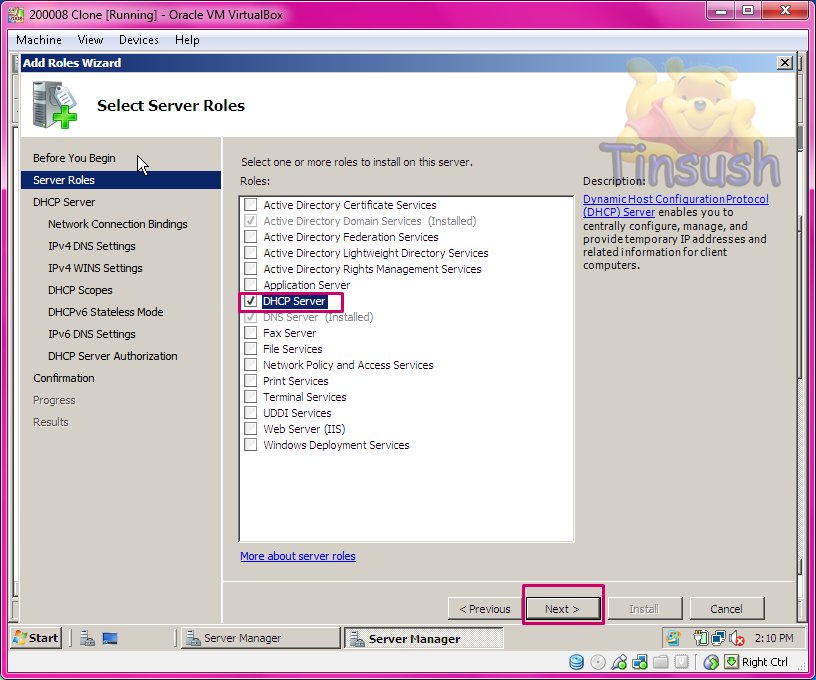
Task: Click Show Desktop quick launch icon
Action: click(x=110, y=638)
